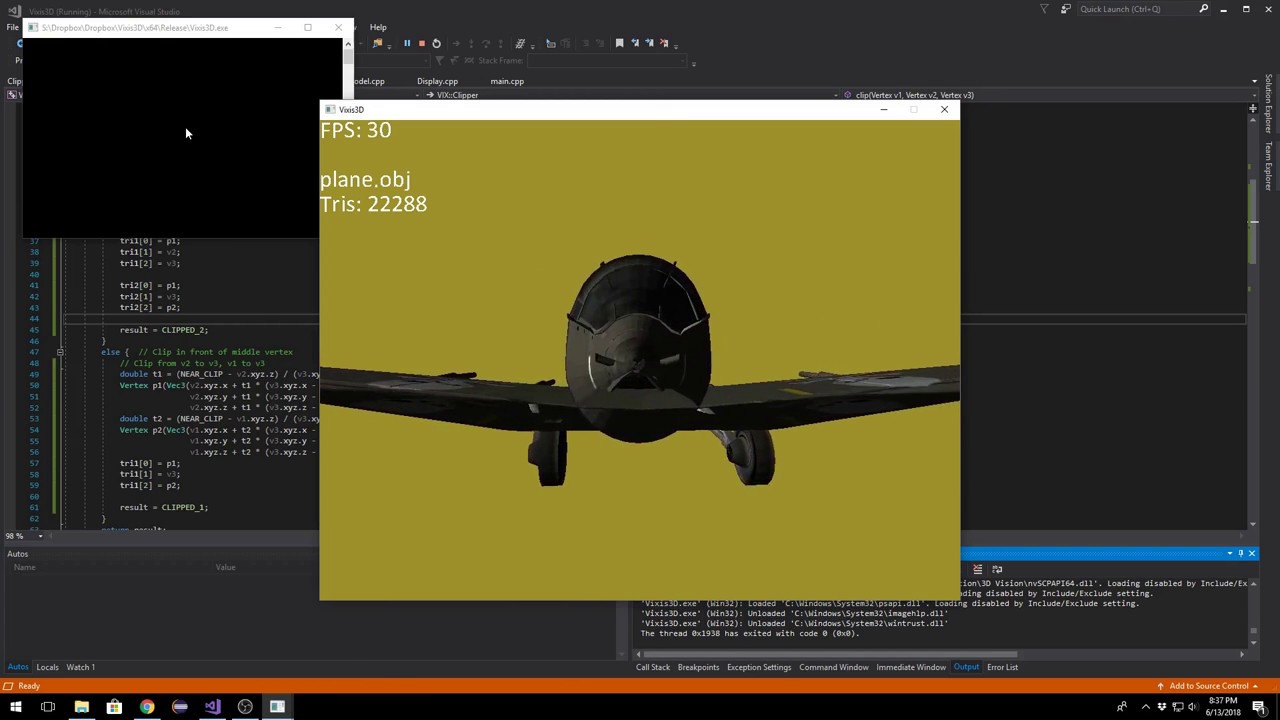Viewport: 1280px width, 720px height.
Task: Open OBS Studio from the taskbar
Action: click(245, 707)
